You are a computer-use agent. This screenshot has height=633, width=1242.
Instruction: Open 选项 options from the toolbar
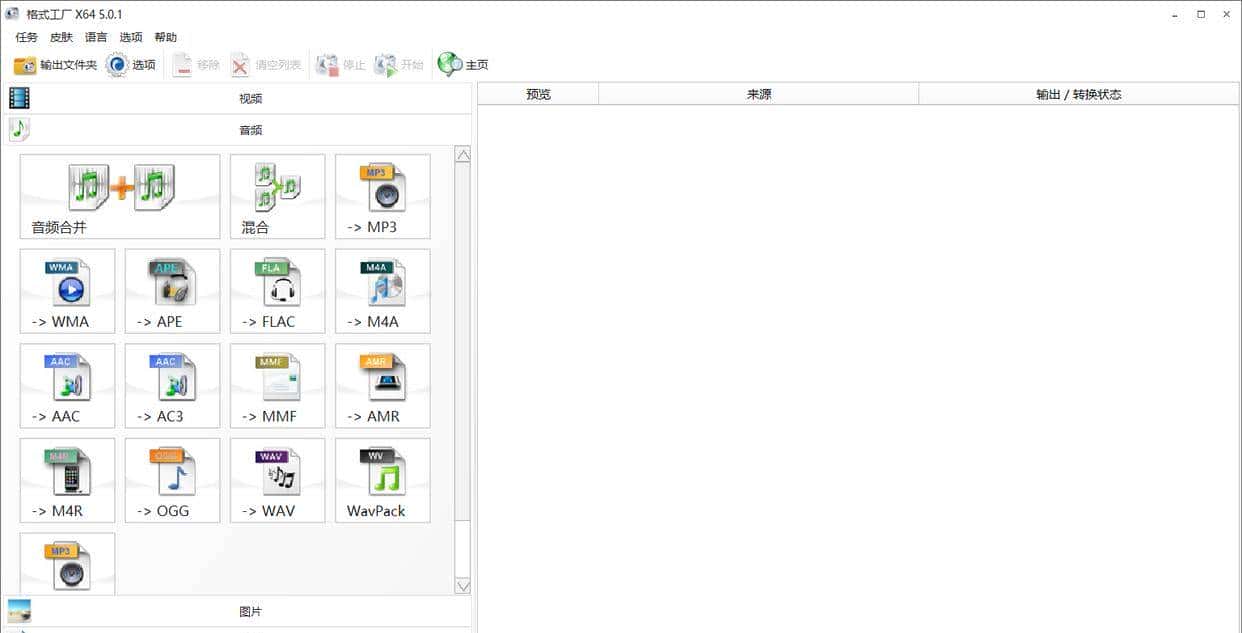click(x=131, y=65)
